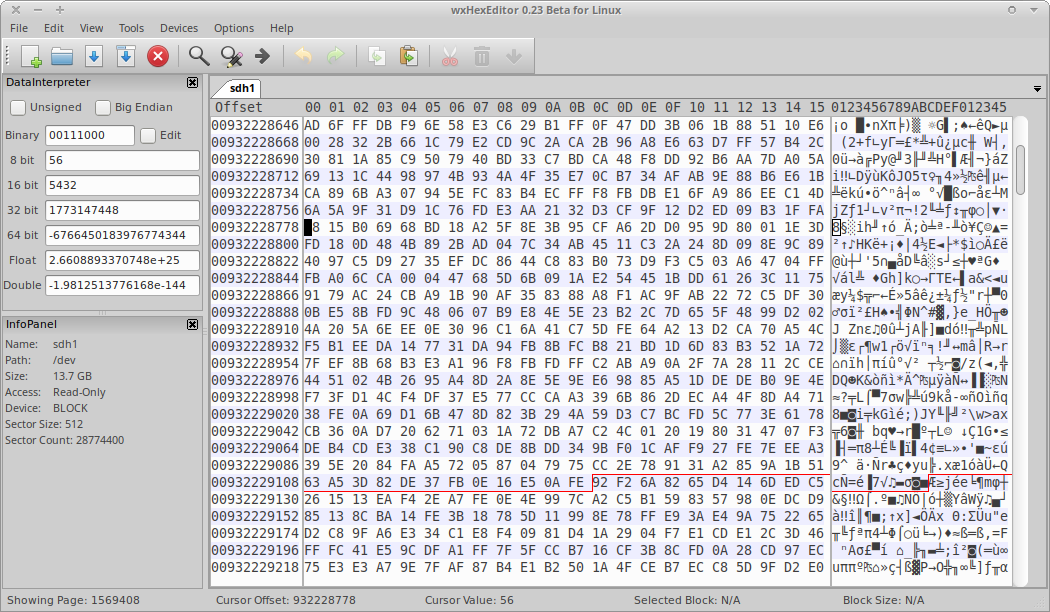Enable the Unsigned checkbox

point(18,107)
